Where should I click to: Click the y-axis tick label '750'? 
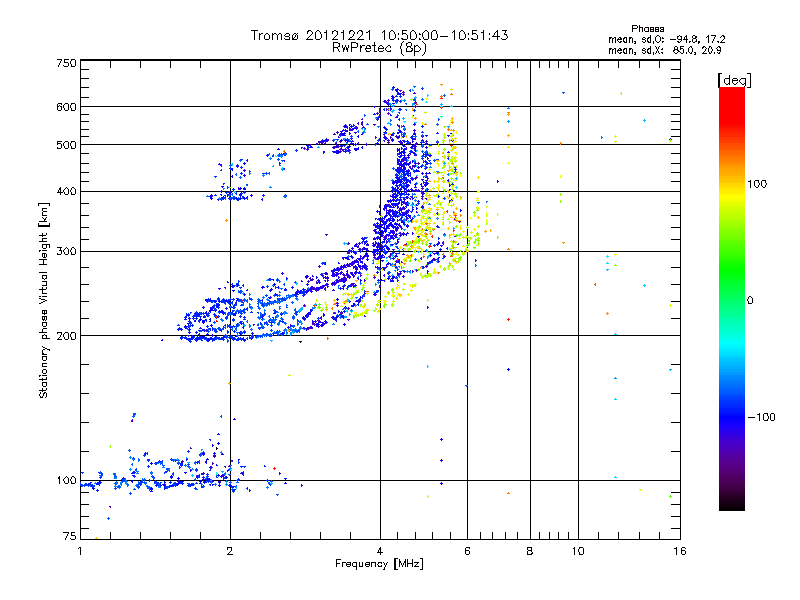66,63
